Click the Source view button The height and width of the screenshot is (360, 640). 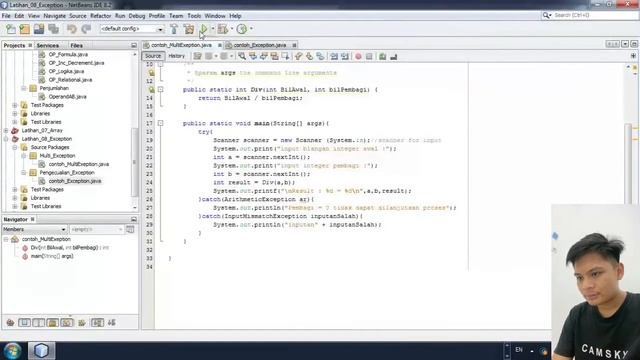click(153, 56)
